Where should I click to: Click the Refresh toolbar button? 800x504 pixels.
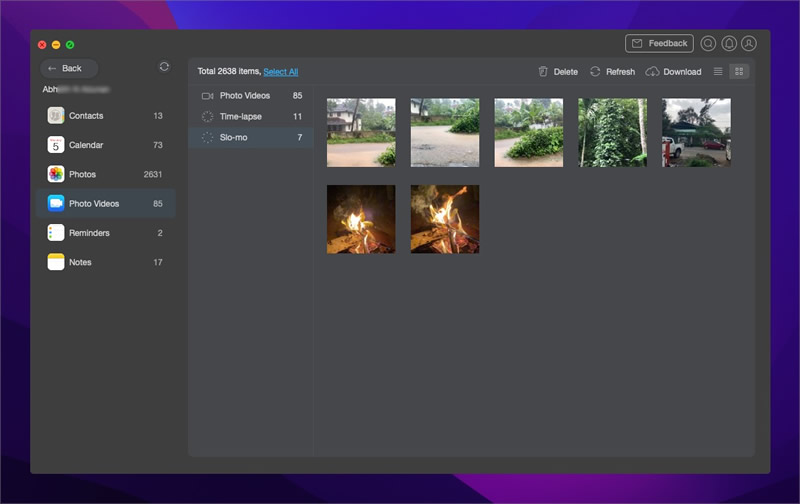click(612, 71)
